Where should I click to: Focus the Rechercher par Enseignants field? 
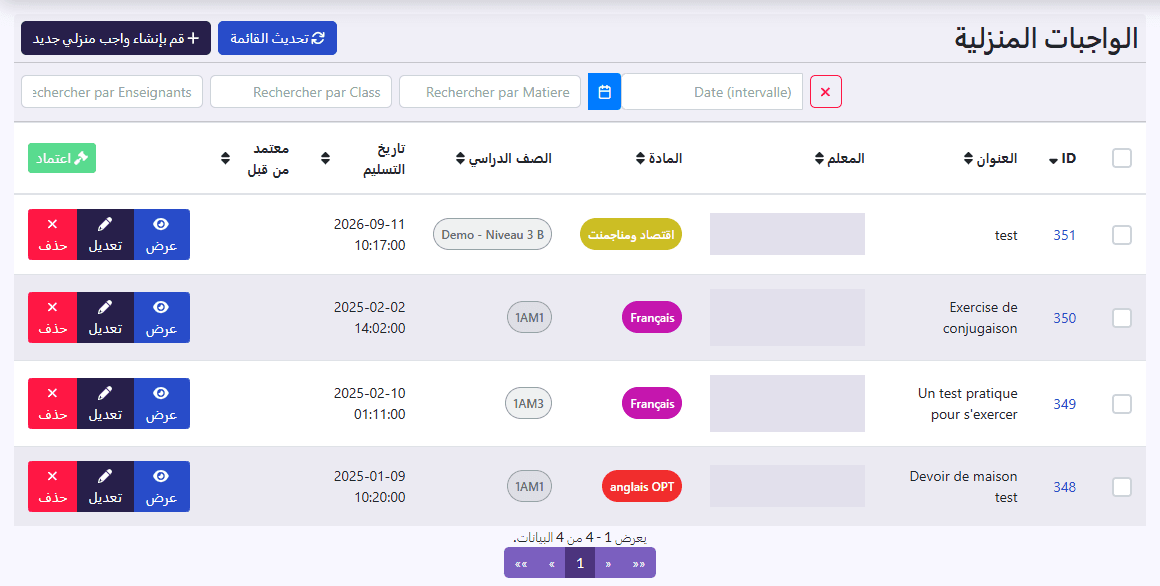click(x=112, y=92)
